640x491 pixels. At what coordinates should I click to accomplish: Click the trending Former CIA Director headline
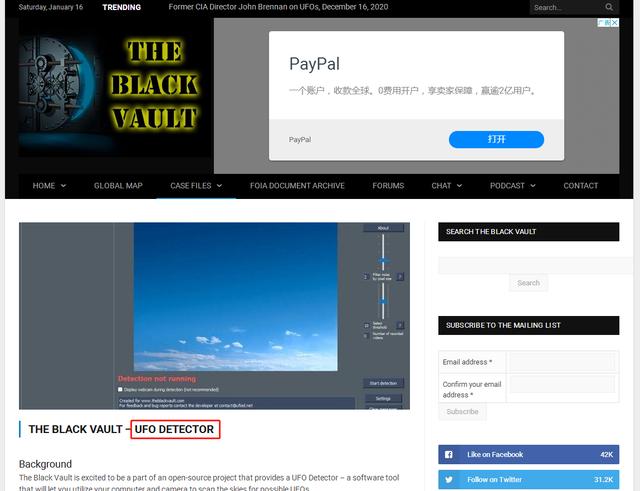tap(278, 7)
